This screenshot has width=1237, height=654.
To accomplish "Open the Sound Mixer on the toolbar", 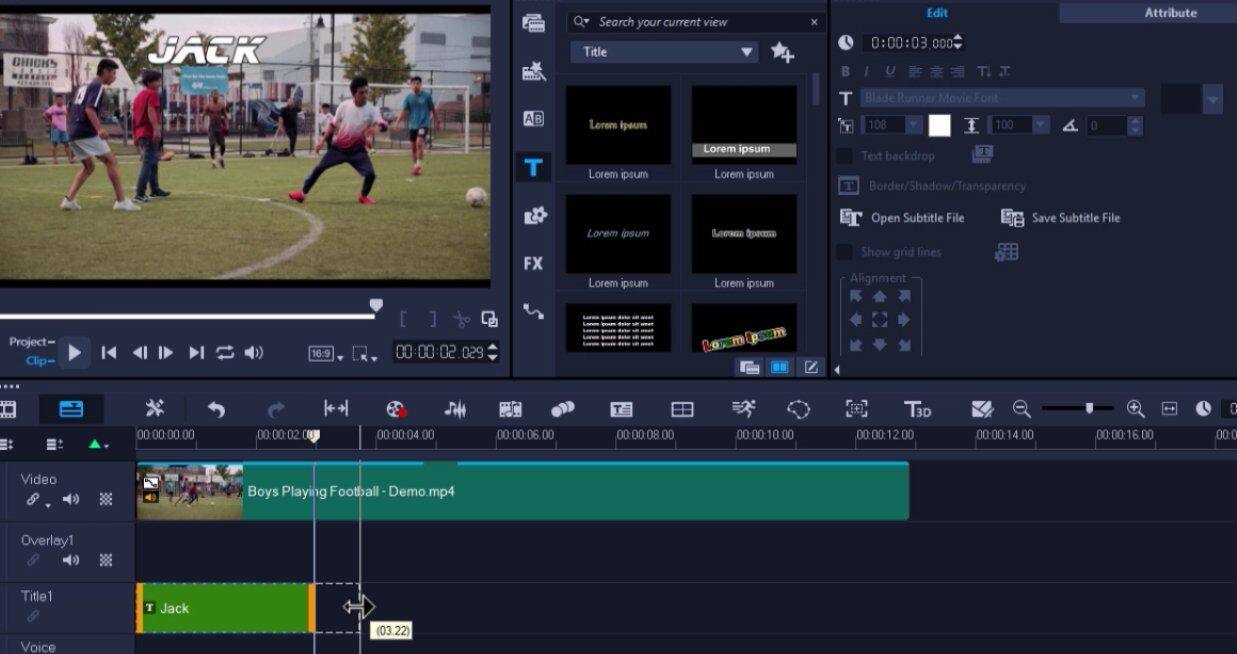I will point(455,409).
